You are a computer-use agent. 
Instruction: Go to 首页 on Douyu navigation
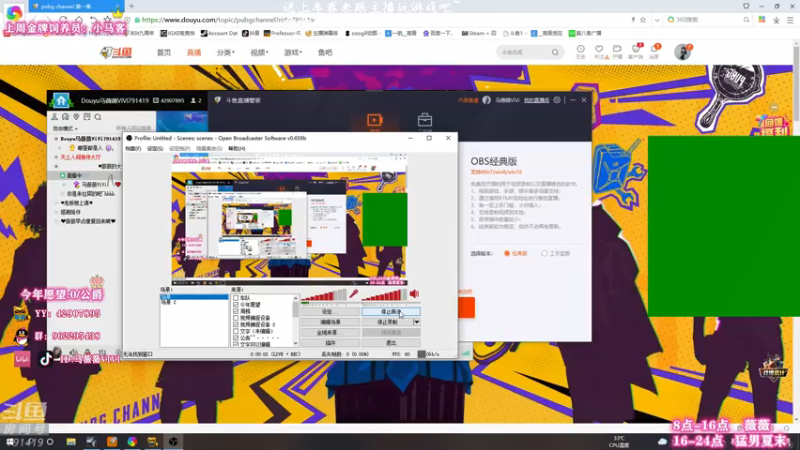(x=164, y=53)
